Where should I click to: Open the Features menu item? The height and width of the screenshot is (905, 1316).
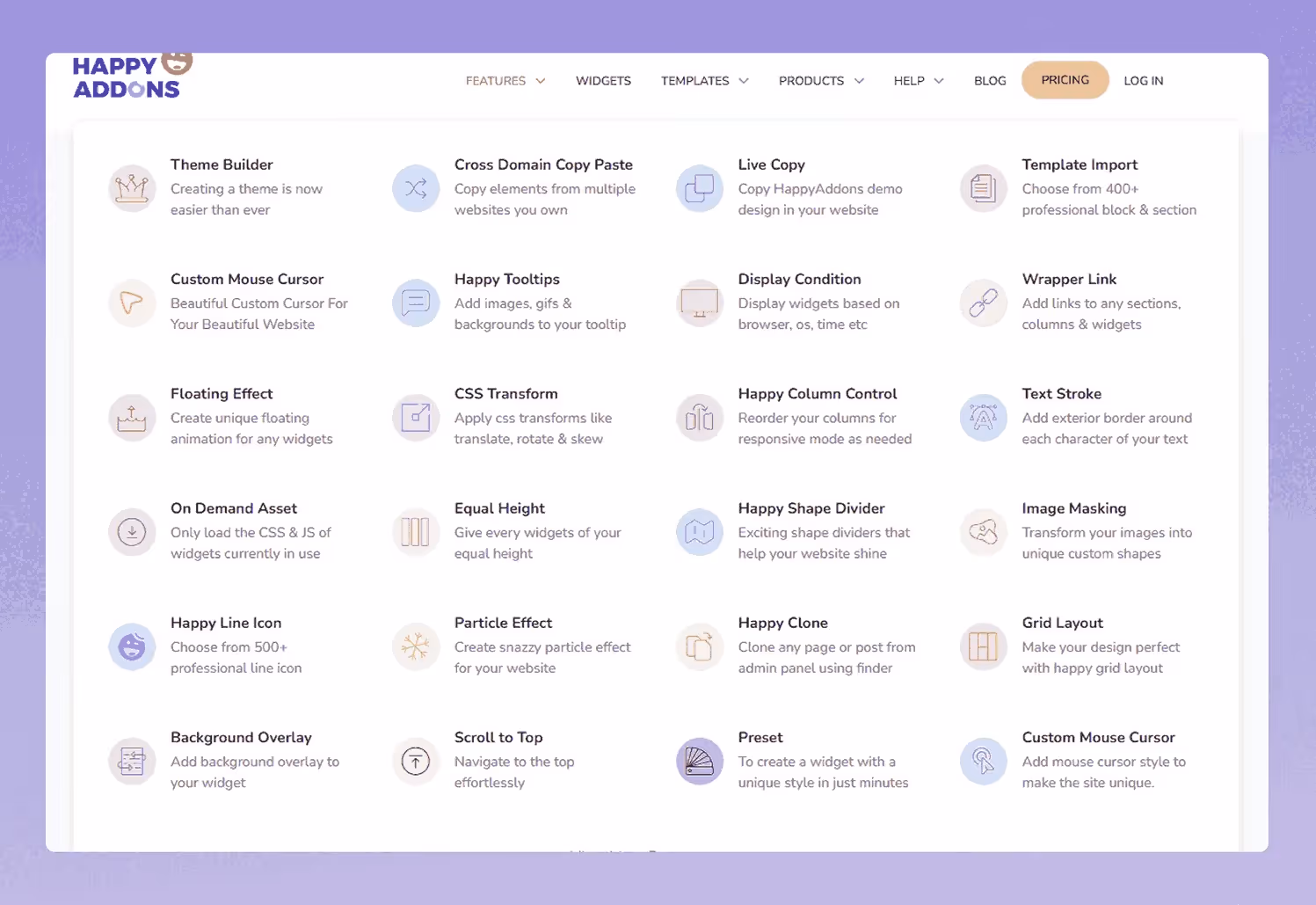click(x=496, y=81)
